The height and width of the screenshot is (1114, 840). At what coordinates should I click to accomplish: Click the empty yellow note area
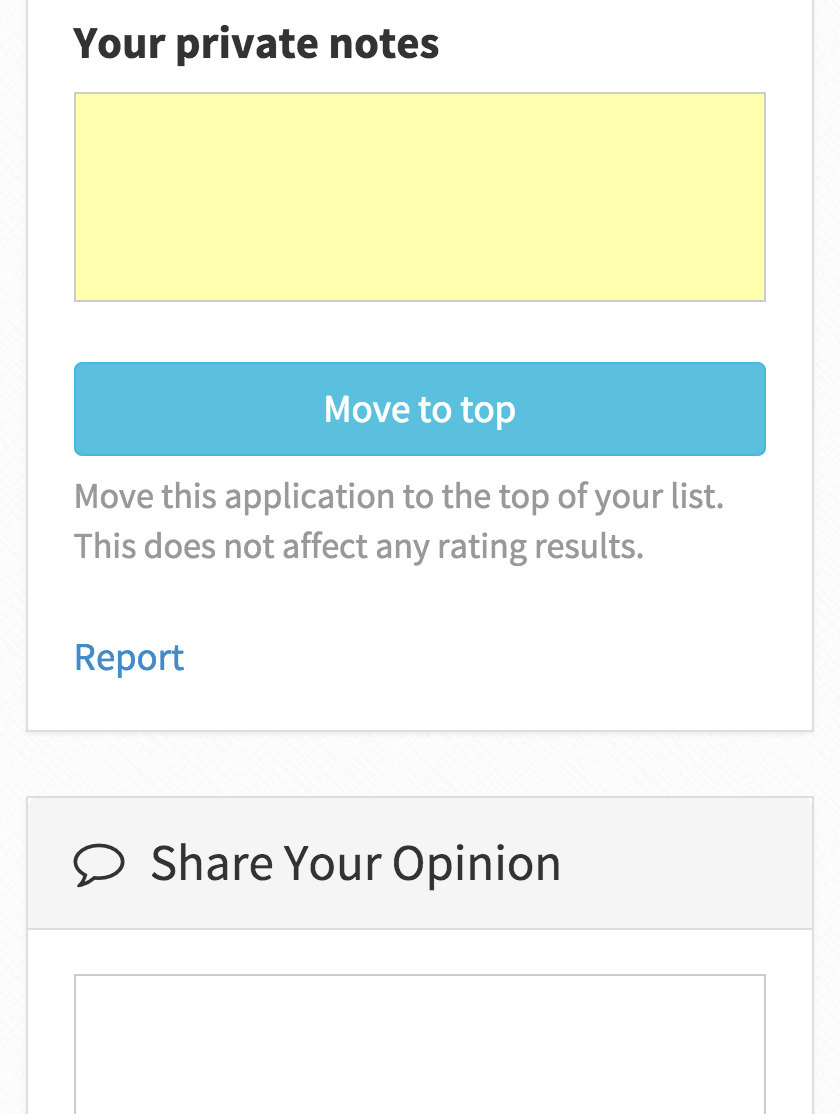tap(420, 197)
